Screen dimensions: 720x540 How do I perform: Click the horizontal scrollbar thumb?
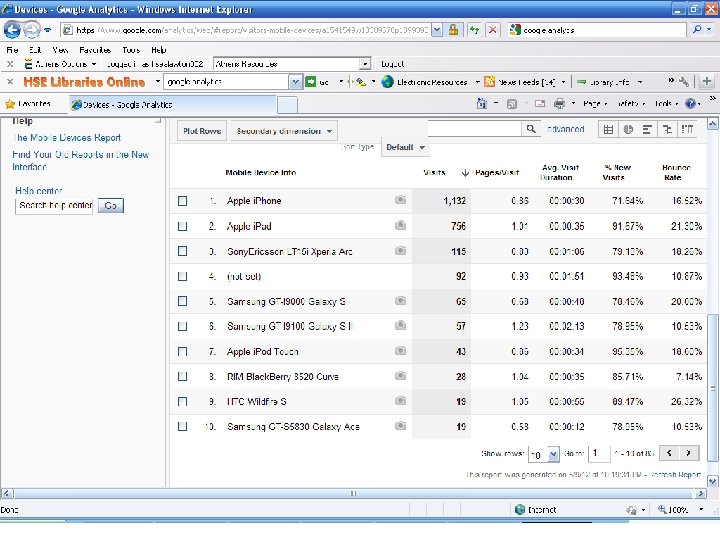[x=353, y=494]
